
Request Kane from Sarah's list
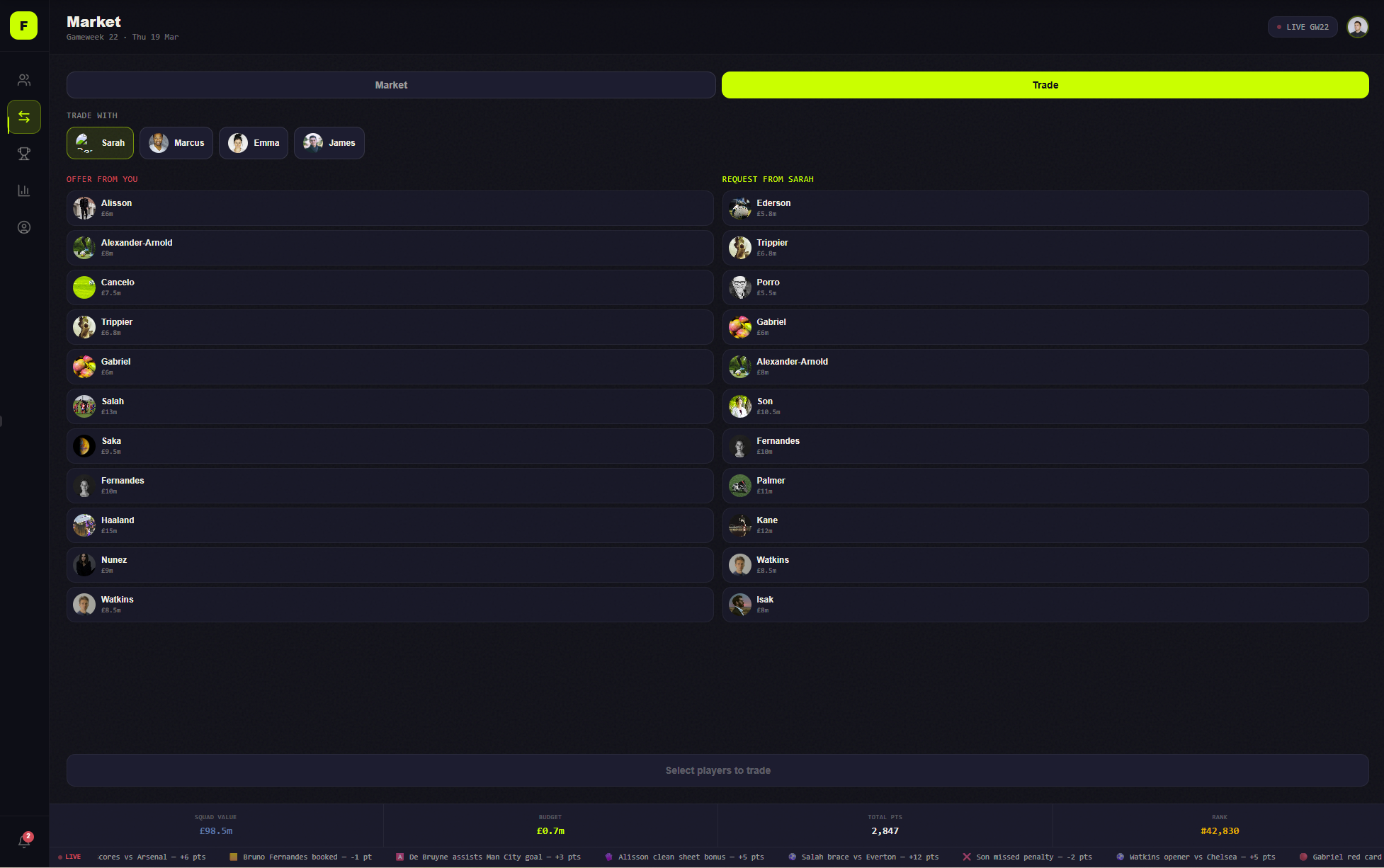[x=1045, y=525]
